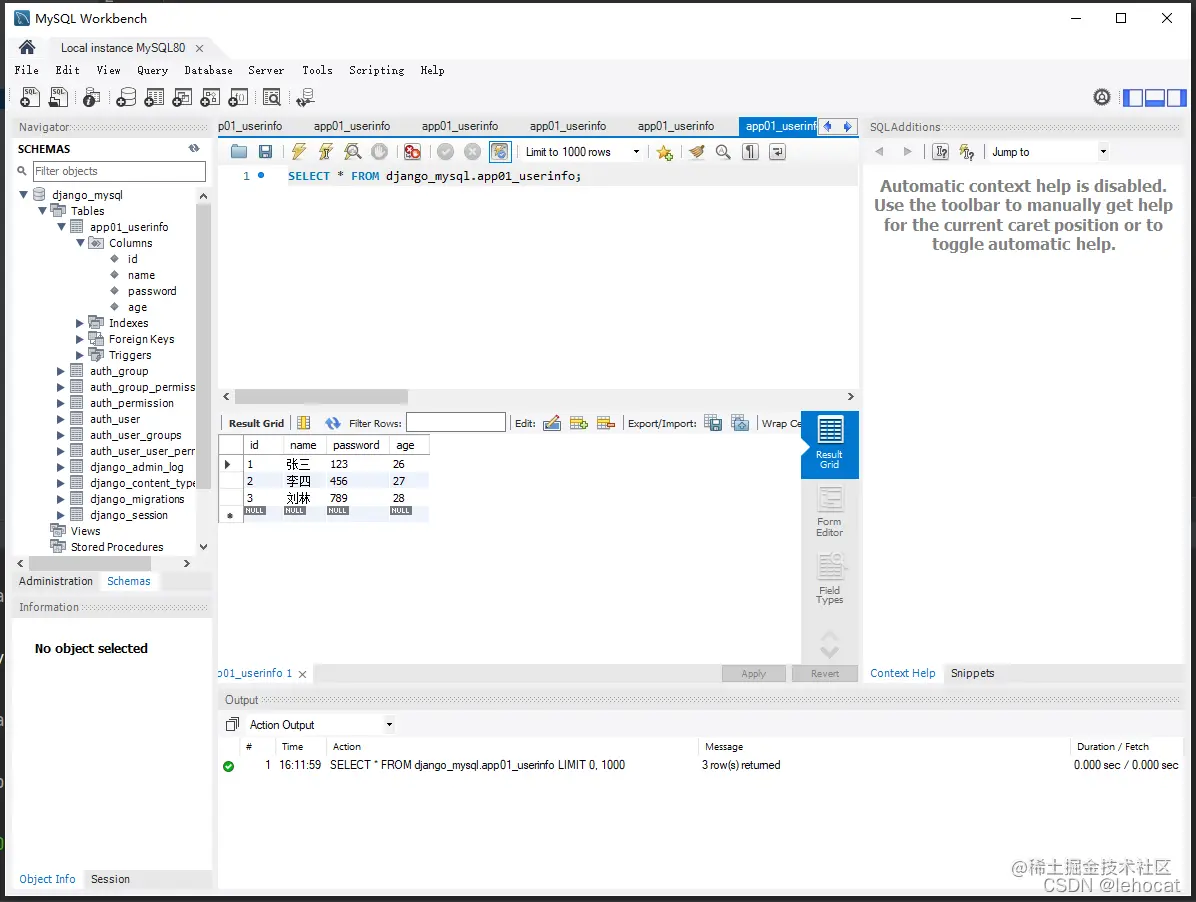
Task: Search table data toolbar icon
Action: click(272, 97)
